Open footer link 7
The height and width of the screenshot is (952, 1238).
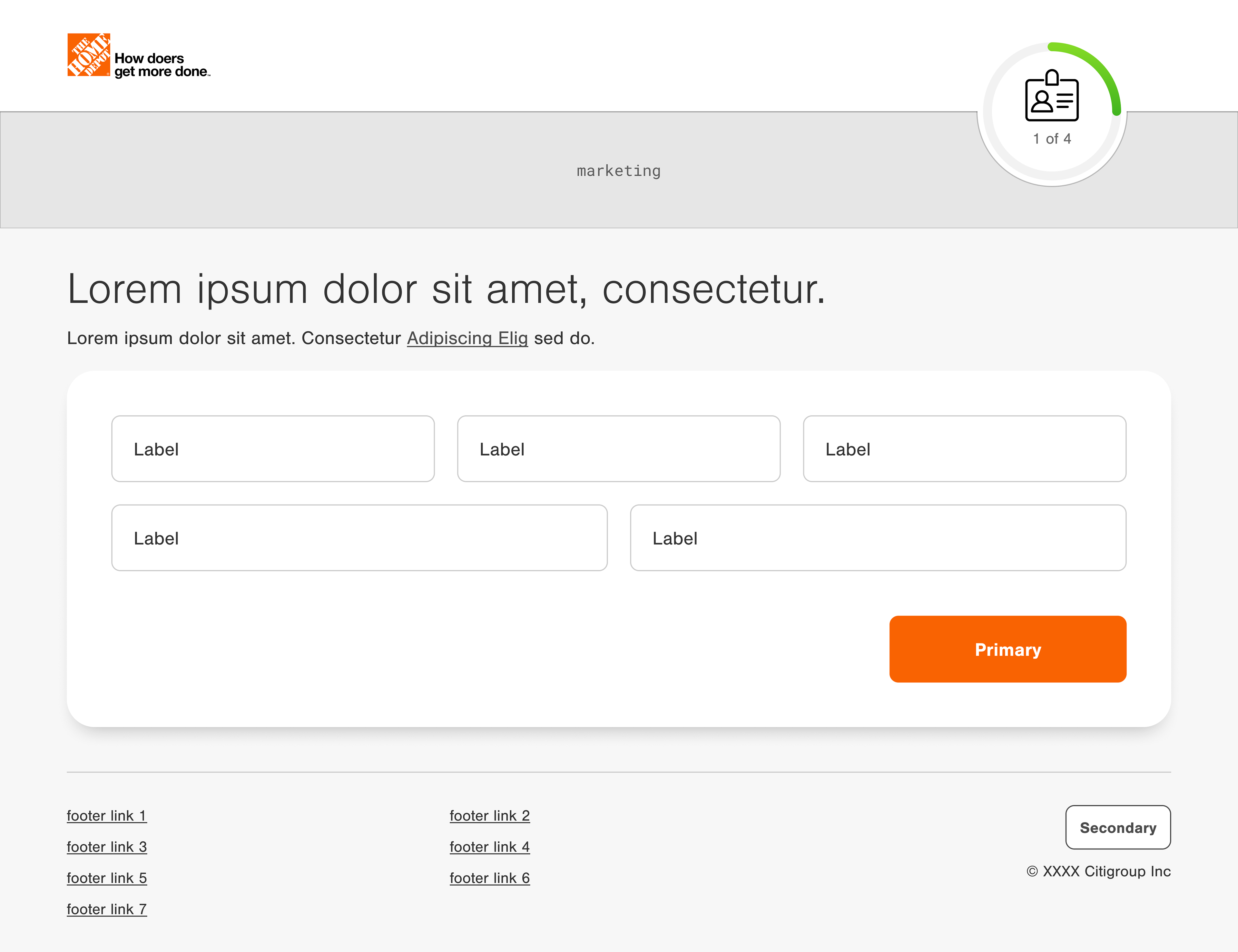106,909
